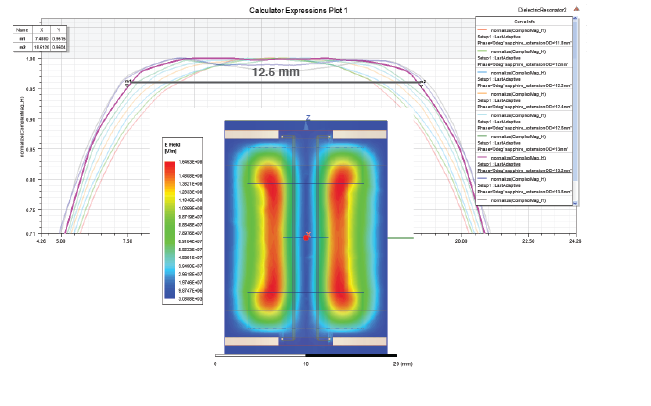Click the X column header in marker table
The width and height of the screenshot is (651, 406).
coord(42,30)
